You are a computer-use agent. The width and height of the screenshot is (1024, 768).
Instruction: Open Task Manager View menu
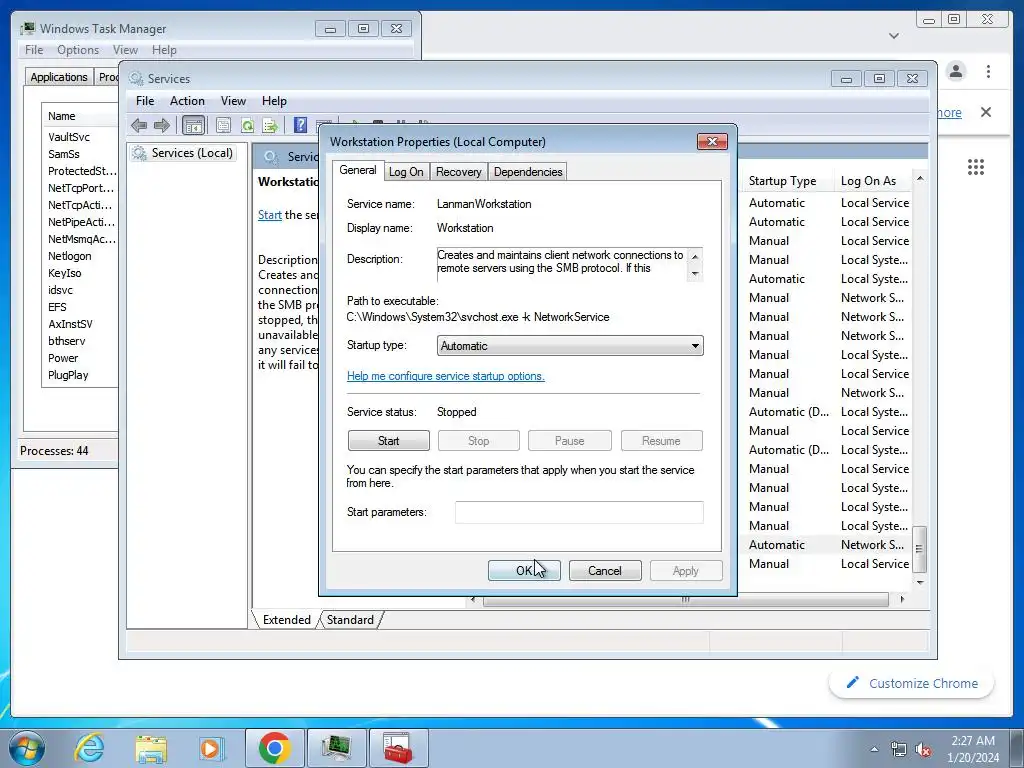pos(125,50)
